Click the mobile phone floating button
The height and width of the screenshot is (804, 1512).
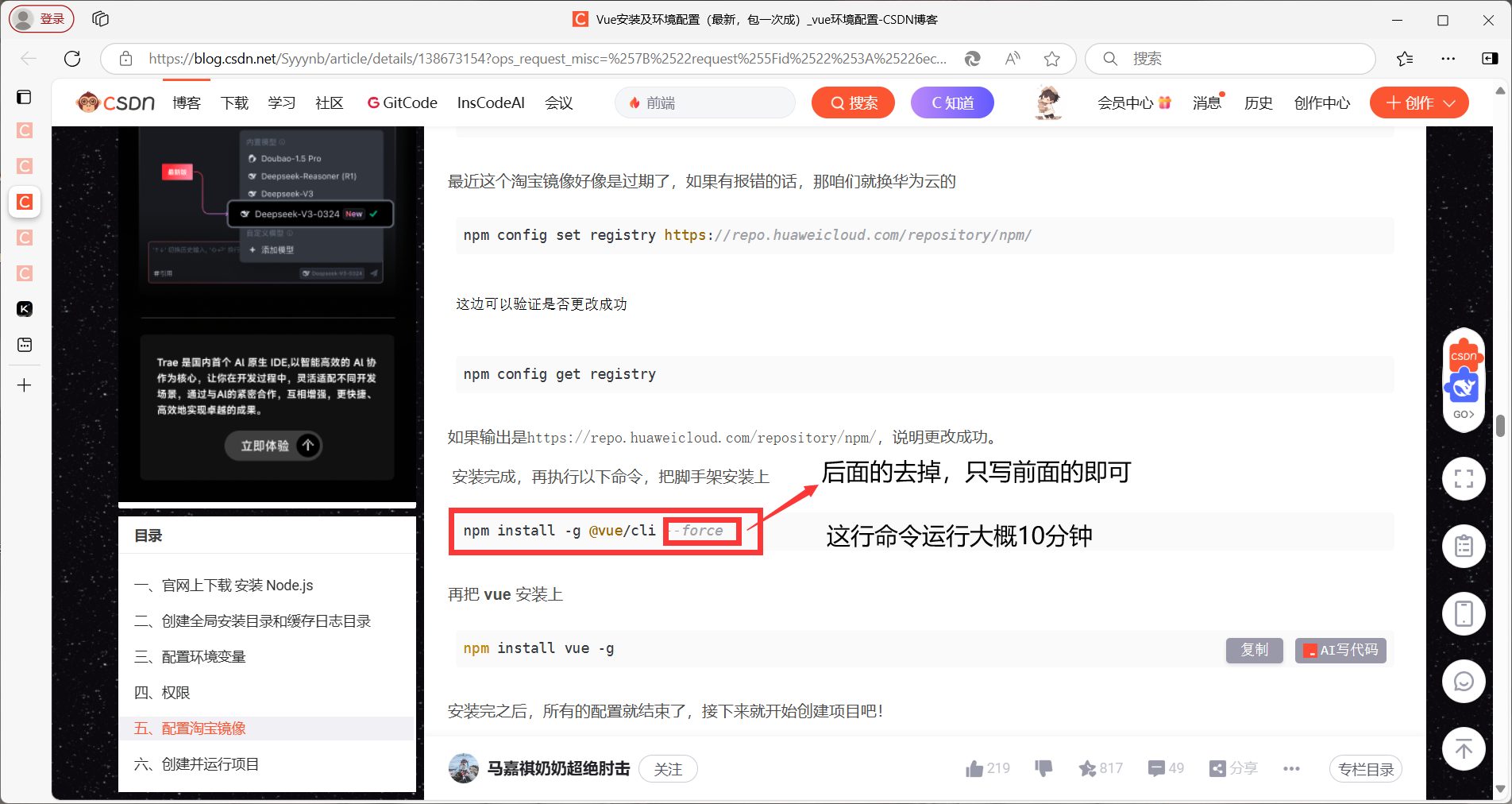[x=1464, y=613]
